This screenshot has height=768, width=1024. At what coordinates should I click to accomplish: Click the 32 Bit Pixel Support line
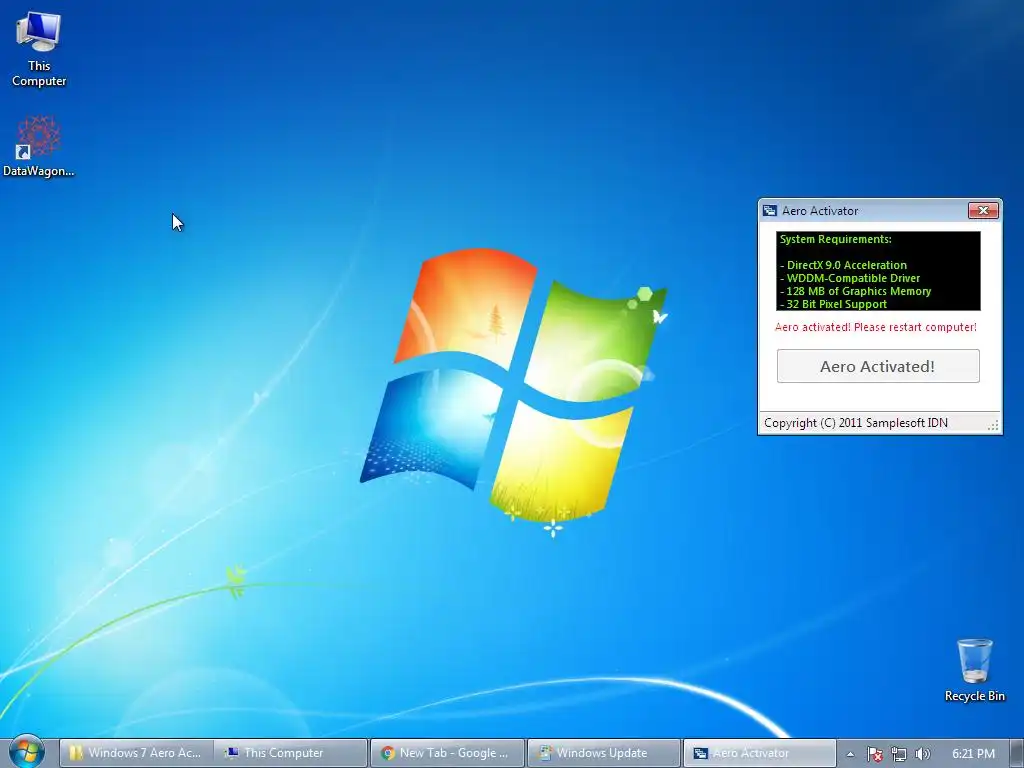(x=833, y=304)
